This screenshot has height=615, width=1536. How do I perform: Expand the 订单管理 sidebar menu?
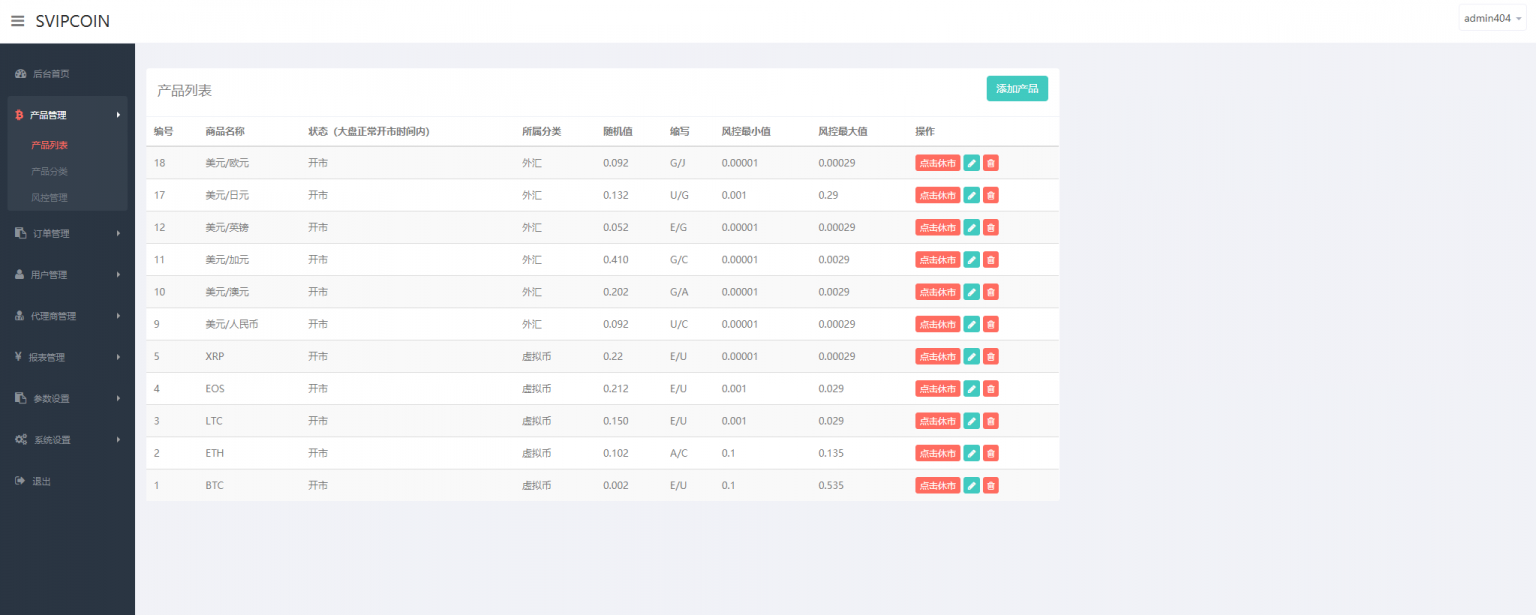(66, 234)
